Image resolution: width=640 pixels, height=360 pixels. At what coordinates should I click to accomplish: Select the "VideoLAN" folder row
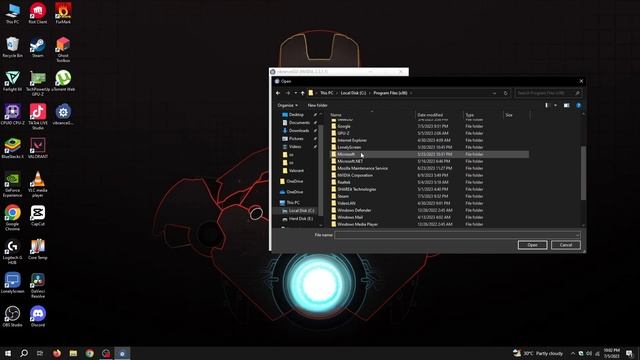coord(429,203)
